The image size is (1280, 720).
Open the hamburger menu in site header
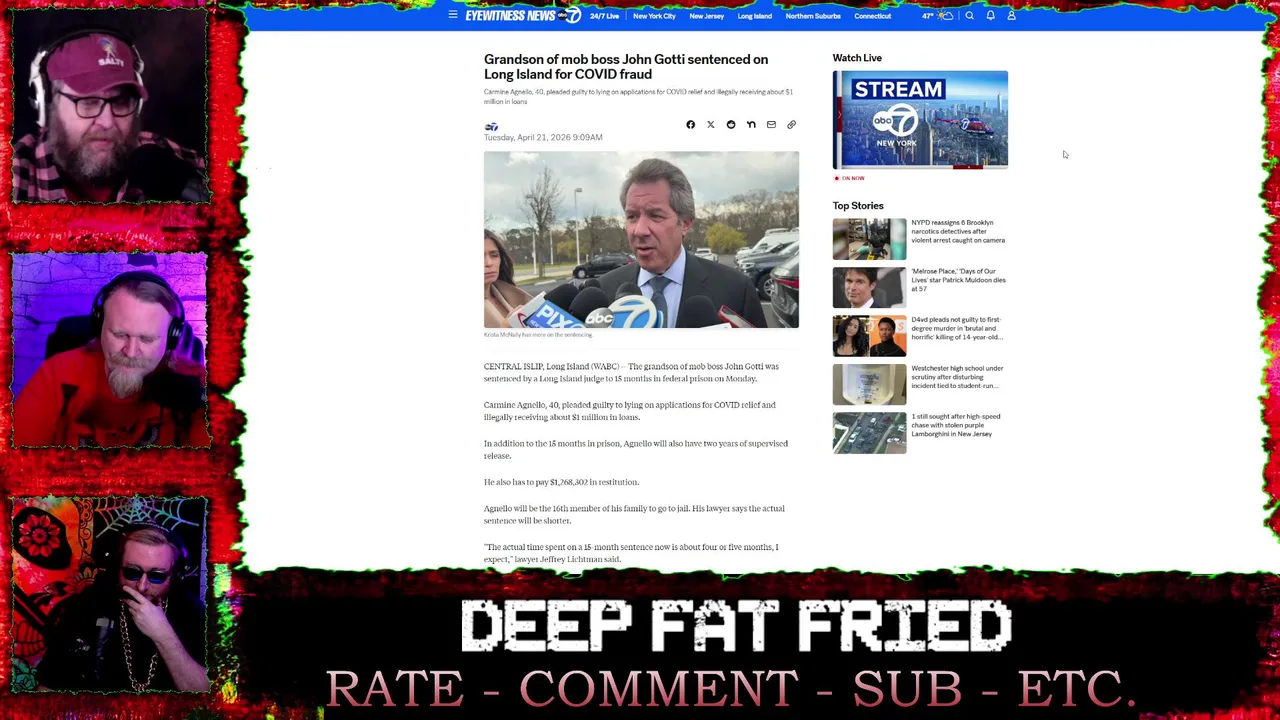[x=453, y=15]
